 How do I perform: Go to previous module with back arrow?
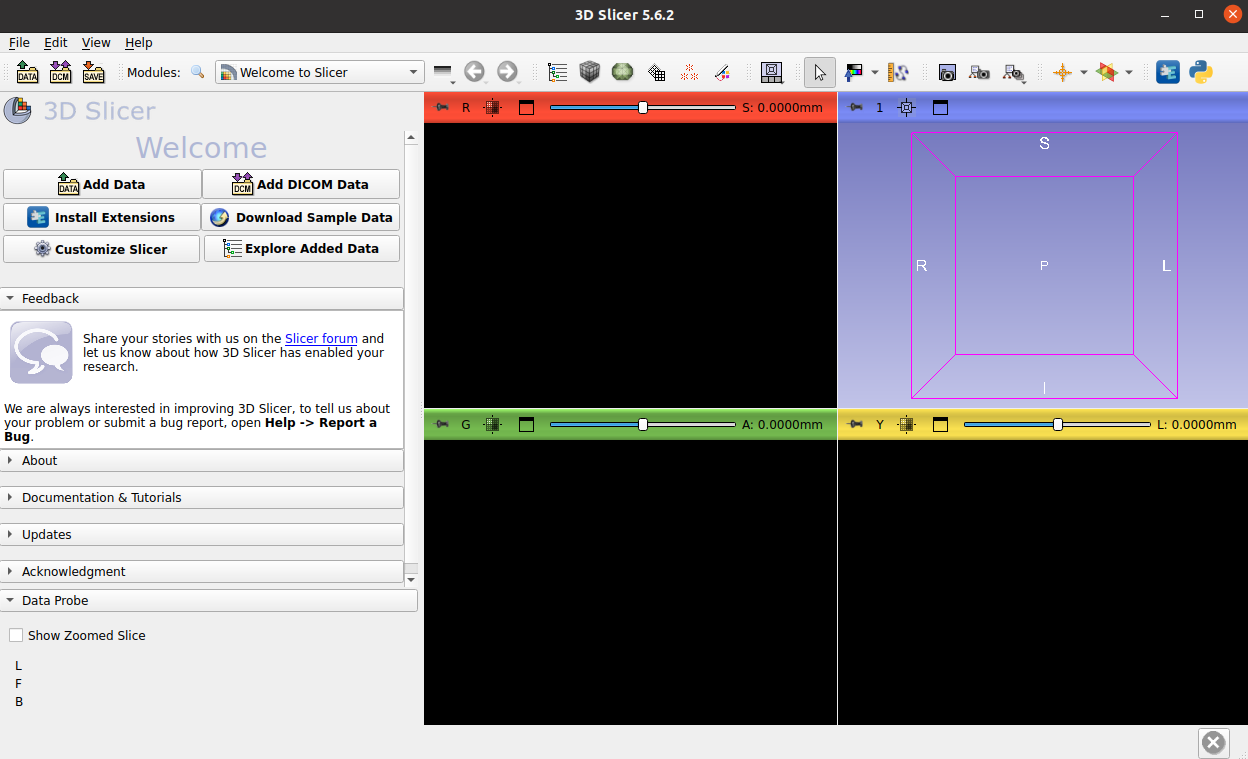click(474, 72)
